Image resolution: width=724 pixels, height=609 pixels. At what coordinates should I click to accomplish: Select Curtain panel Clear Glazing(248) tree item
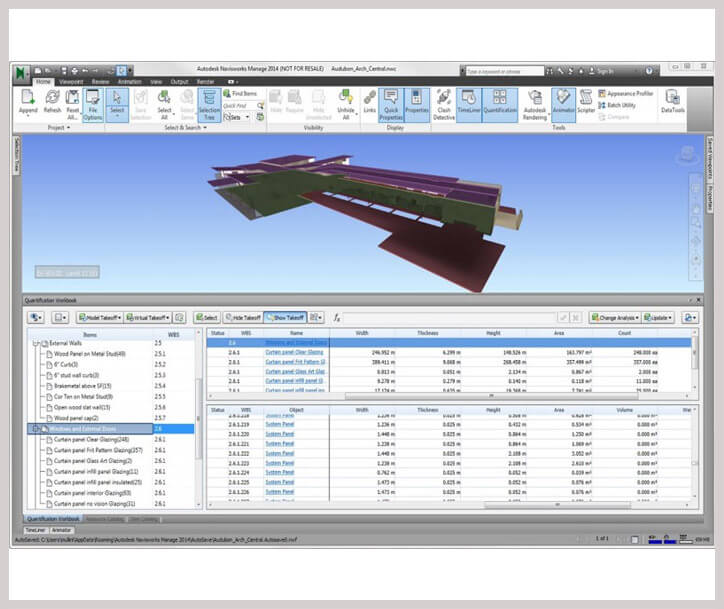click(91, 440)
